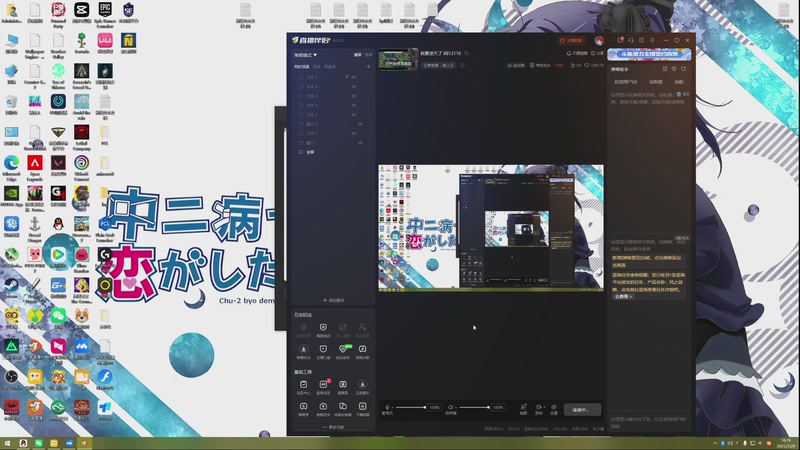Toggle visibility of the 窗口 1 source

360,143
